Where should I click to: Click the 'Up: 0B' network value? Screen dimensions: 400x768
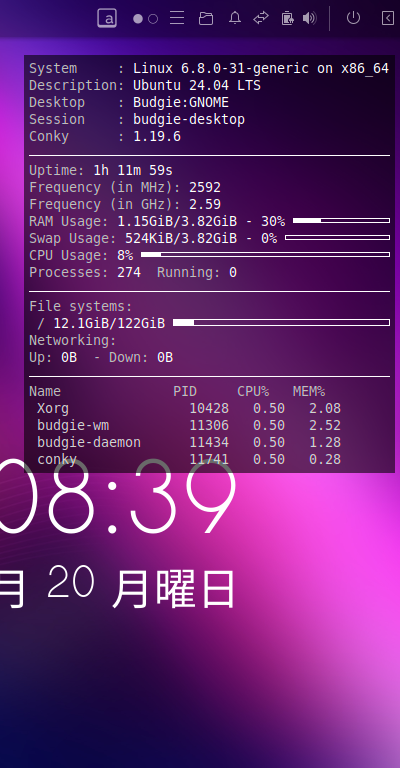pyautogui.click(x=53, y=358)
